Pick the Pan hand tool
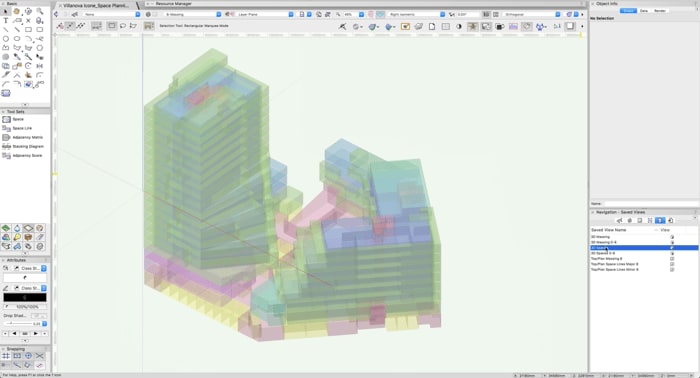Viewport: 700px width, 378px height. click(x=17, y=11)
